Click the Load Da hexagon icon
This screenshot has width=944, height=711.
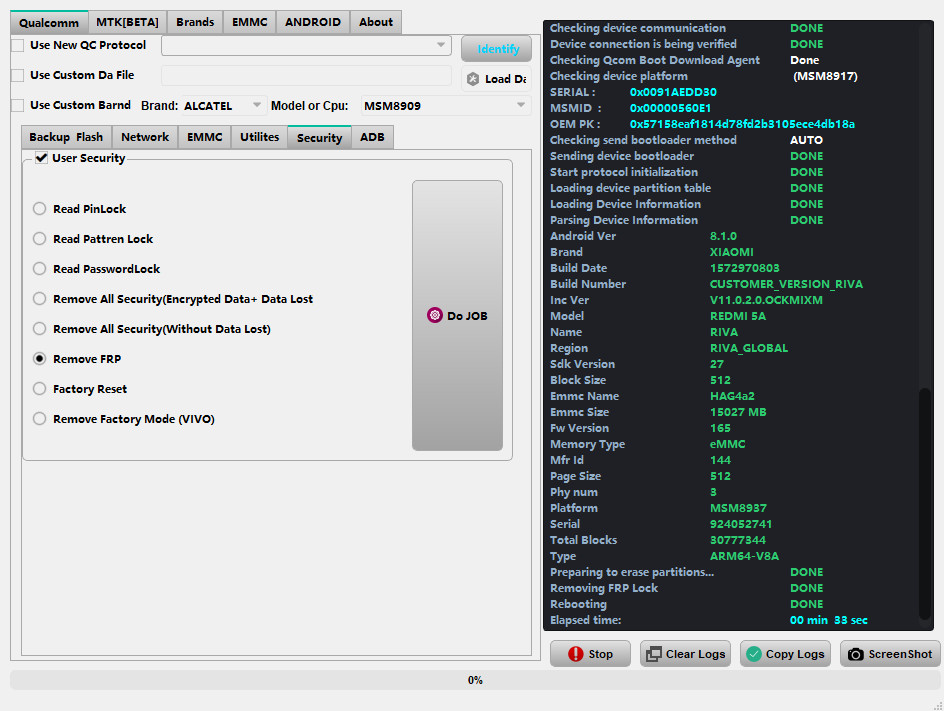tap(473, 79)
